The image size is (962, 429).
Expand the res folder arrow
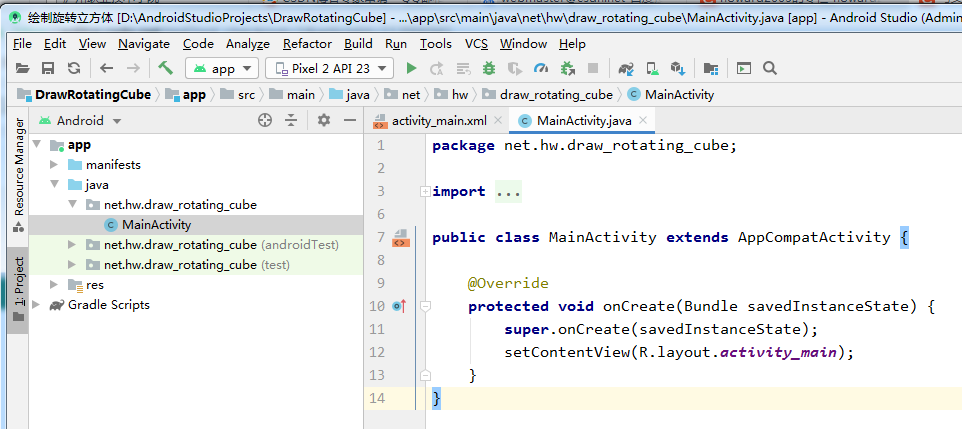click(x=54, y=284)
